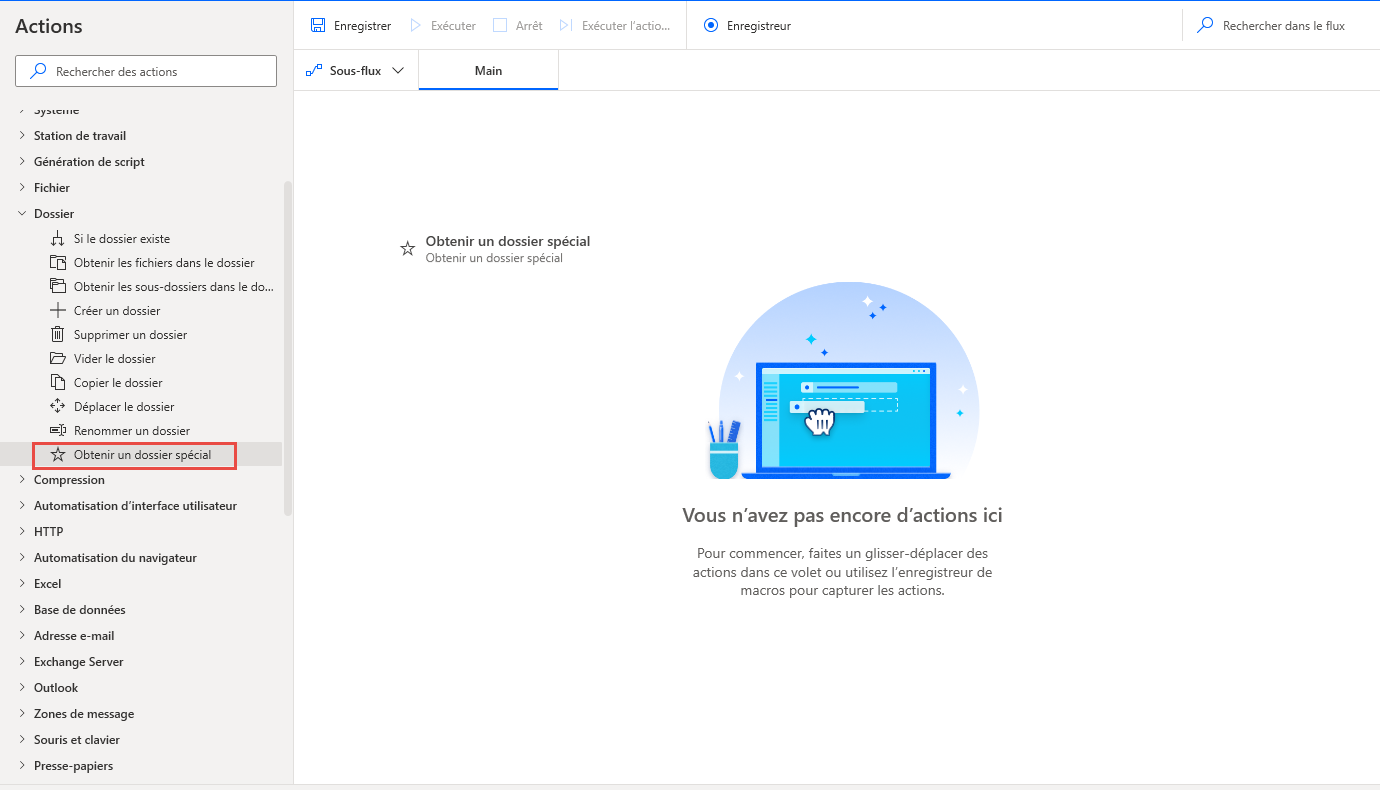Expand the Zones de message category
The width and height of the screenshot is (1380, 790).
(x=22, y=714)
